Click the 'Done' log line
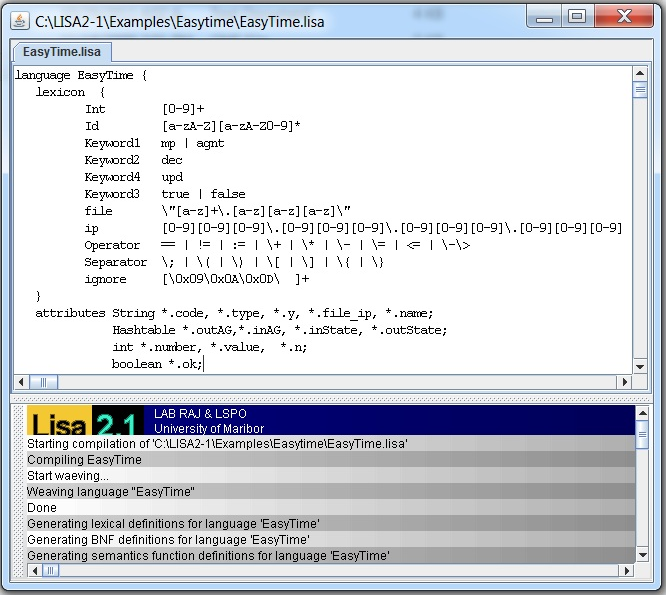Image resolution: width=666 pixels, height=595 pixels. (x=331, y=508)
